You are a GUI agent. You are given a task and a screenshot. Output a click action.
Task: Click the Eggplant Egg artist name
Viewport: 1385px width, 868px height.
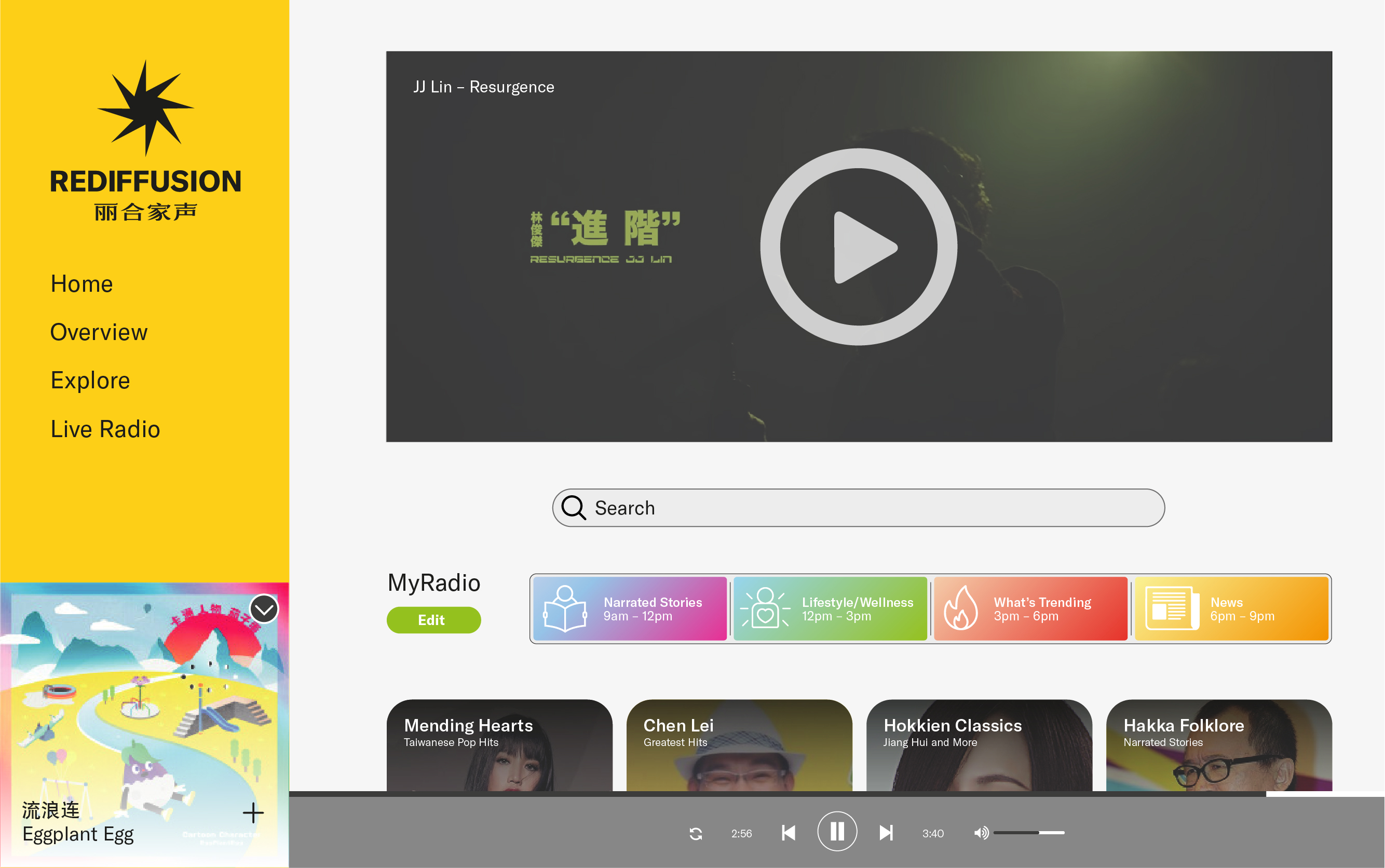[x=78, y=834]
